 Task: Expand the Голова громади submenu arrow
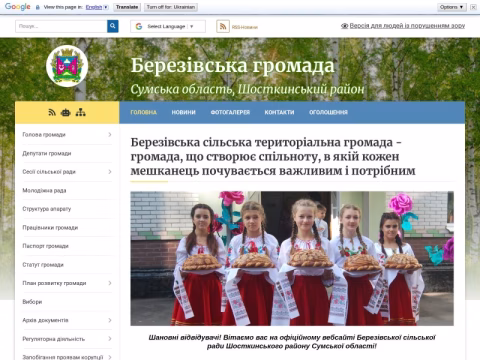(110, 135)
